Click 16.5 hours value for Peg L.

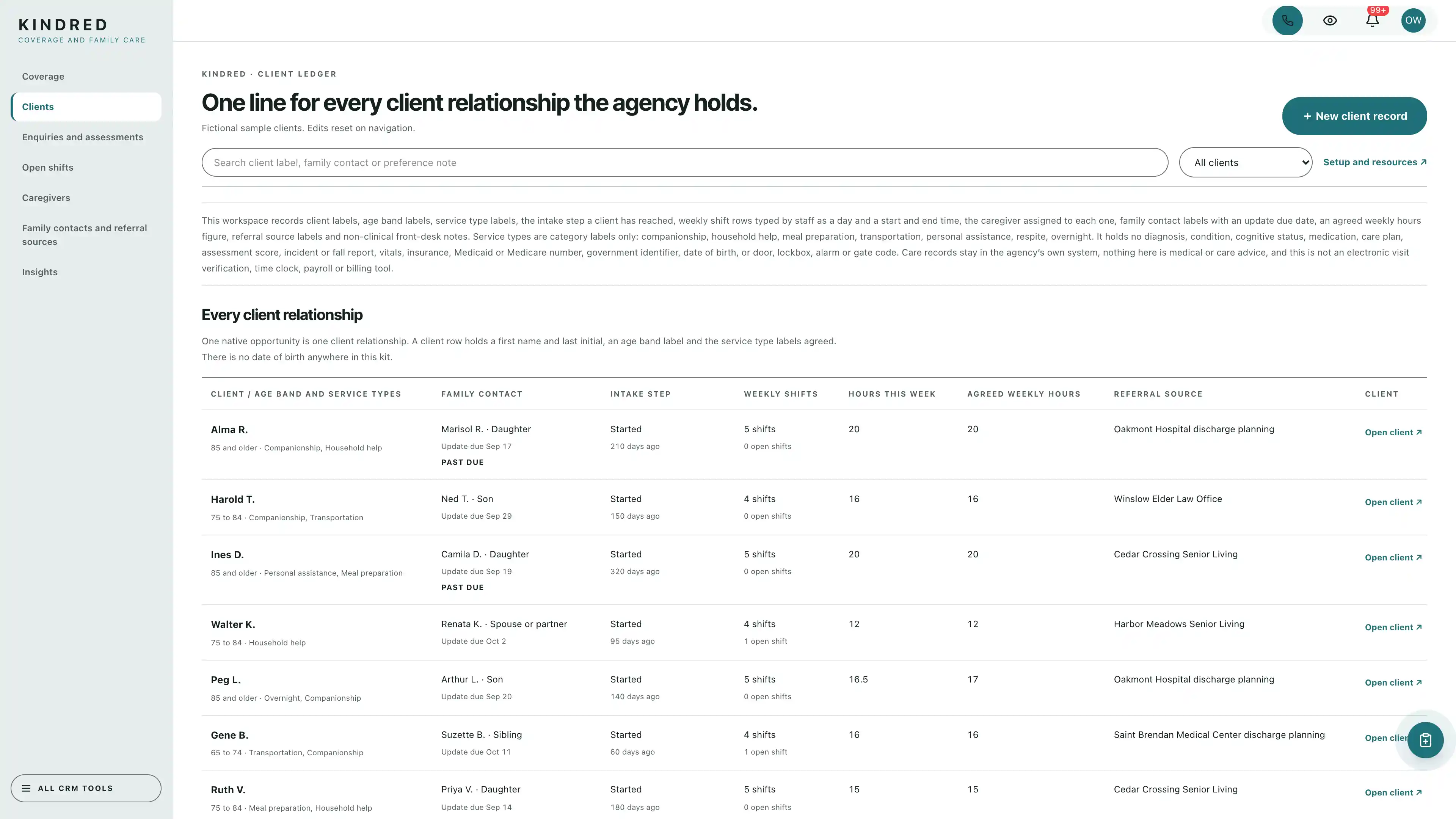[858, 679]
